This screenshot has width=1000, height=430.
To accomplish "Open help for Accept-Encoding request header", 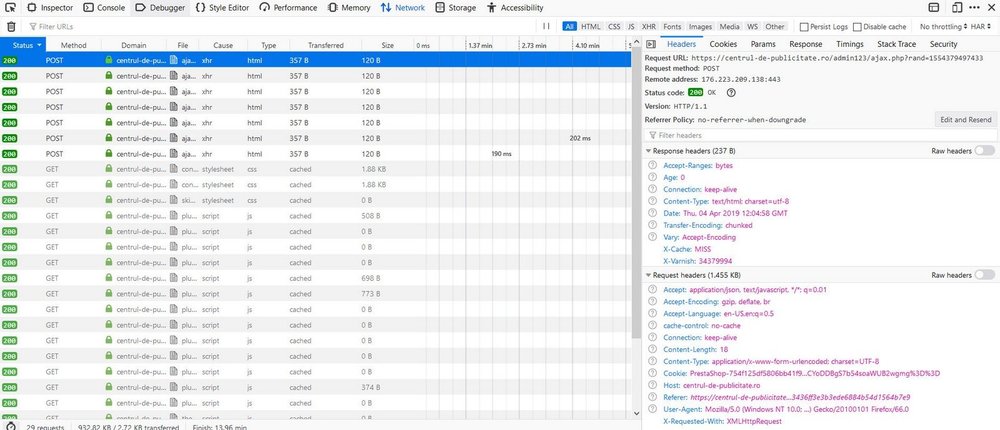I will (x=652, y=302).
